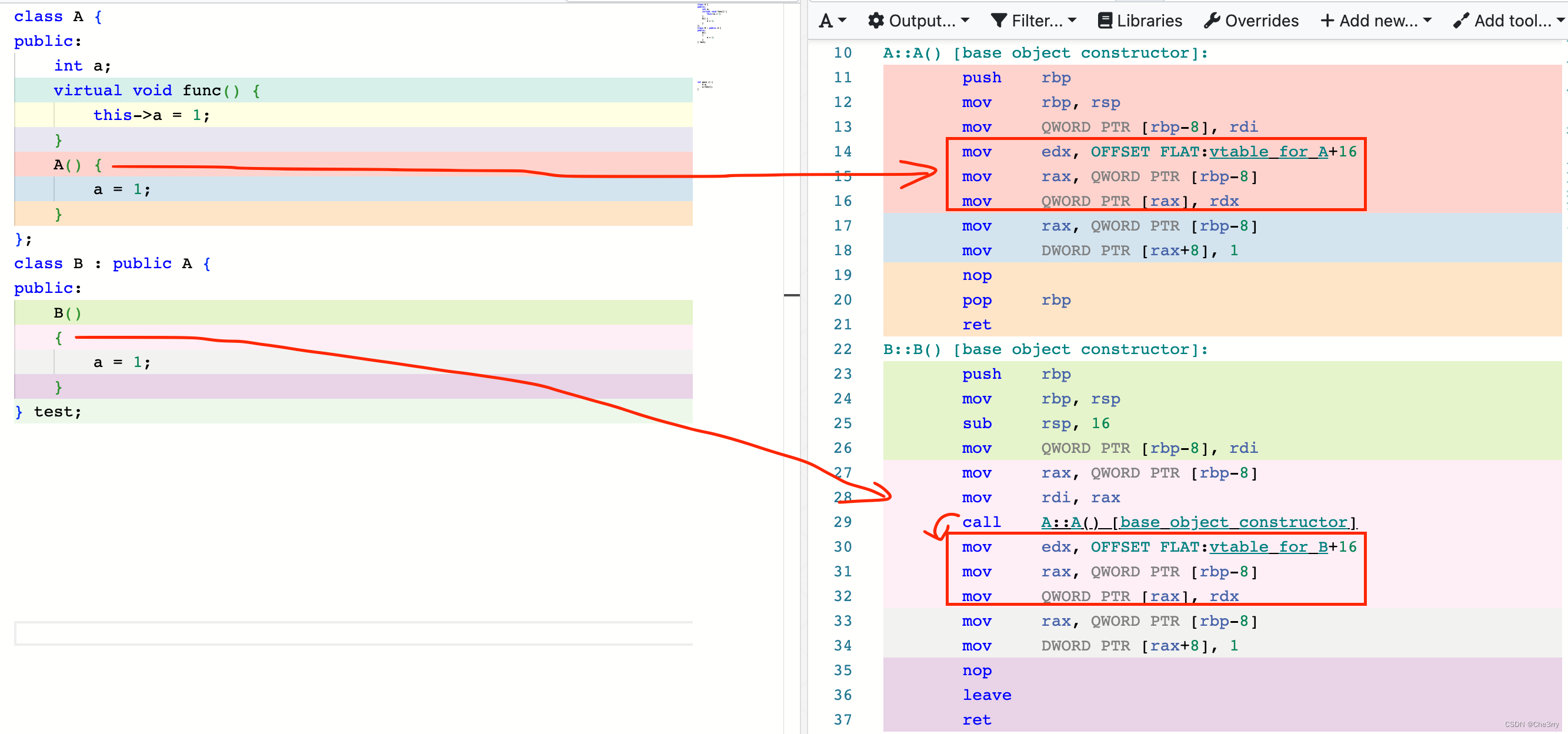Click the 'DWORD PTR [rax+8], 1' on line 18
Image resolution: width=1568 pixels, height=734 pixels.
(1139, 251)
